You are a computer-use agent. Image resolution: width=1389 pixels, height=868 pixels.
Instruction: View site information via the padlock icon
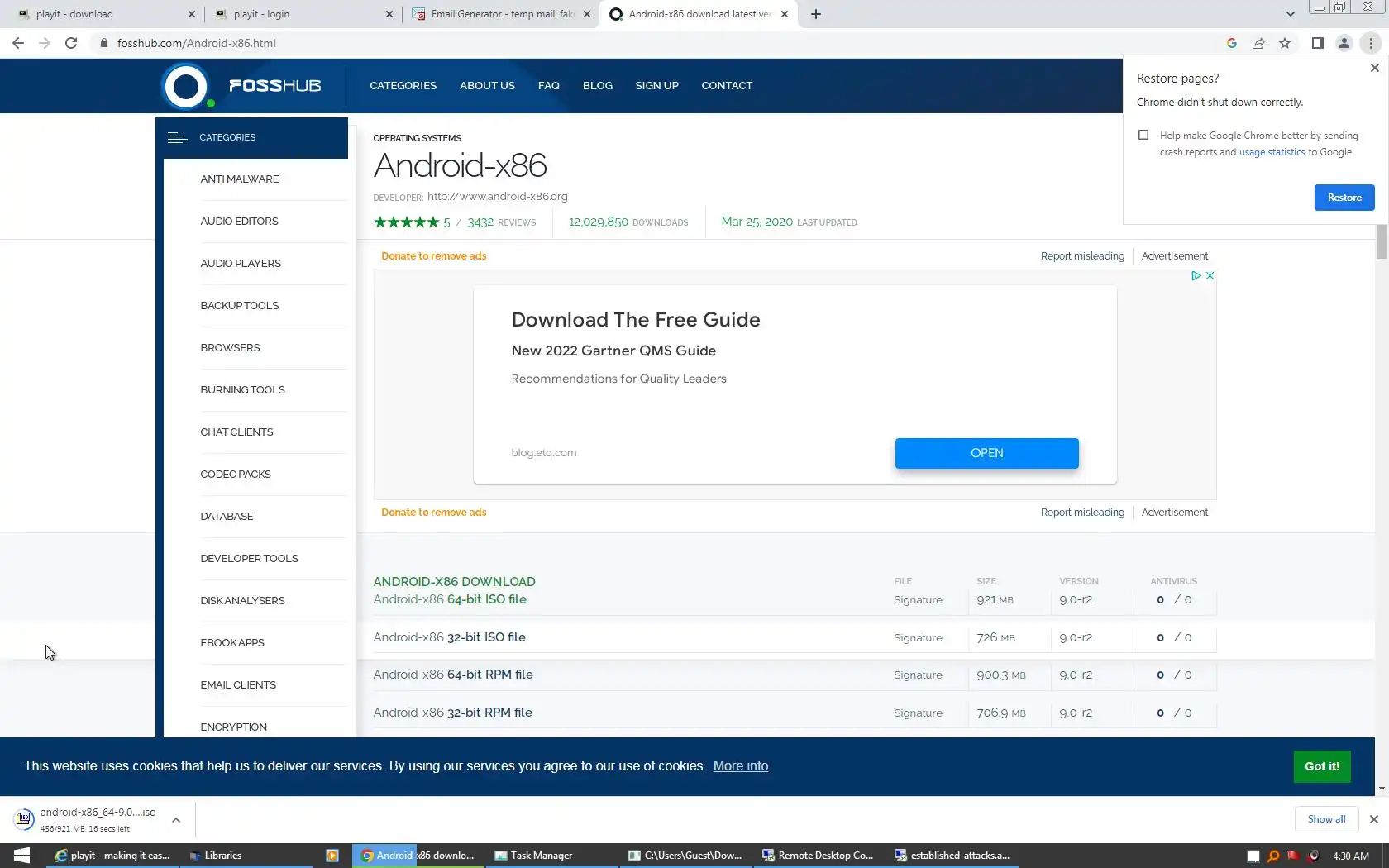point(104,43)
